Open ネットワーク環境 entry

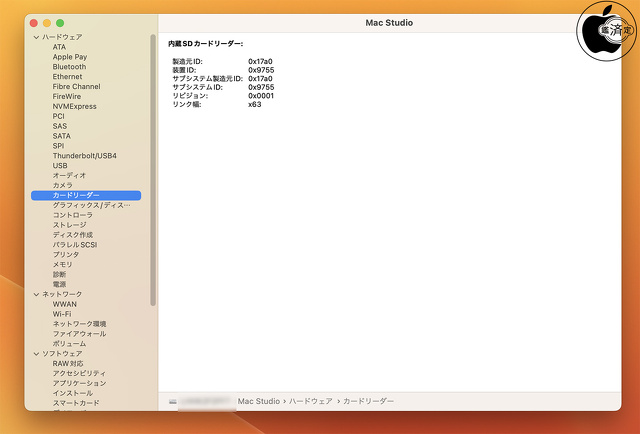[80, 324]
